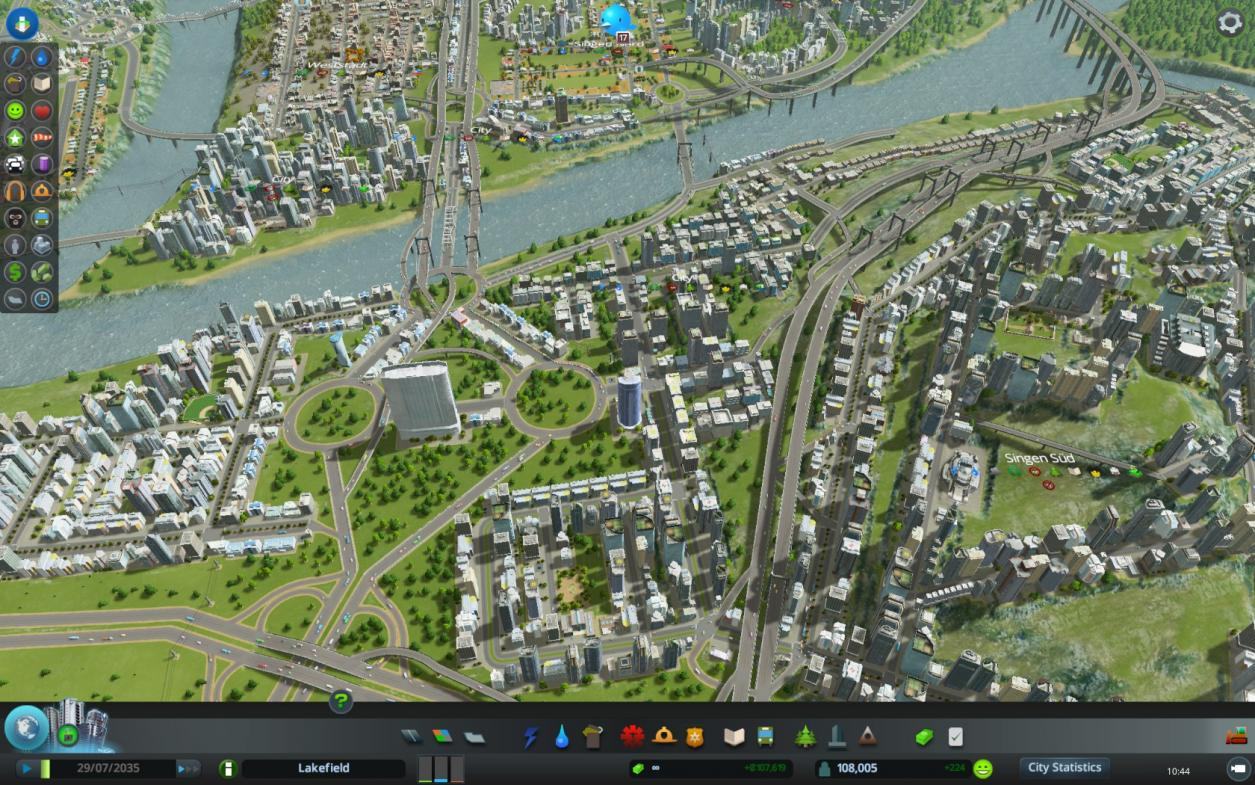The height and width of the screenshot is (785, 1255).
Task: Click the population count 108,005
Action: point(857,769)
